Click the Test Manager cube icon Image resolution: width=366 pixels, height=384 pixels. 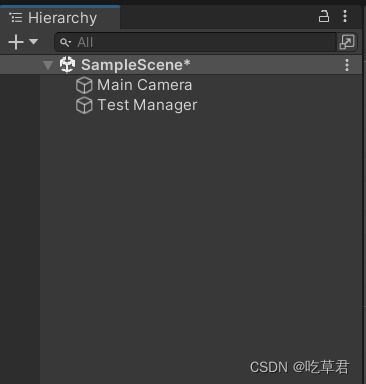click(84, 105)
